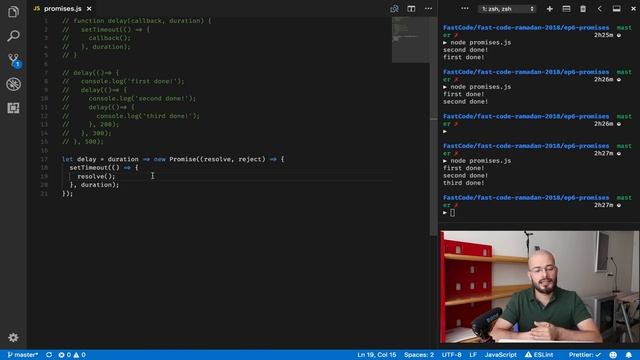This screenshot has height=360, width=640.
Task: Click the Prettier status item
Action: click(584, 355)
